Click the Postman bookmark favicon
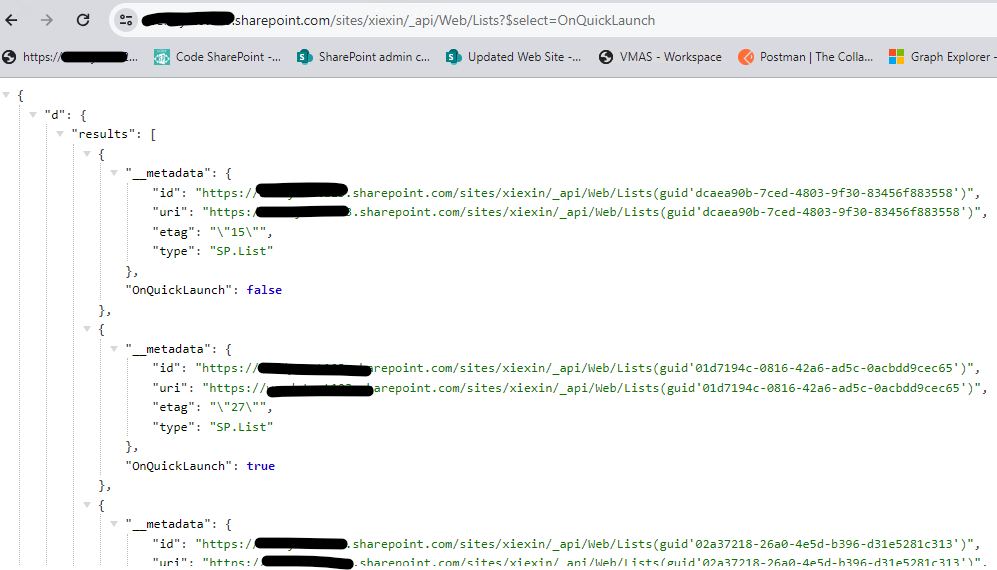The width and height of the screenshot is (997, 570). click(746, 57)
